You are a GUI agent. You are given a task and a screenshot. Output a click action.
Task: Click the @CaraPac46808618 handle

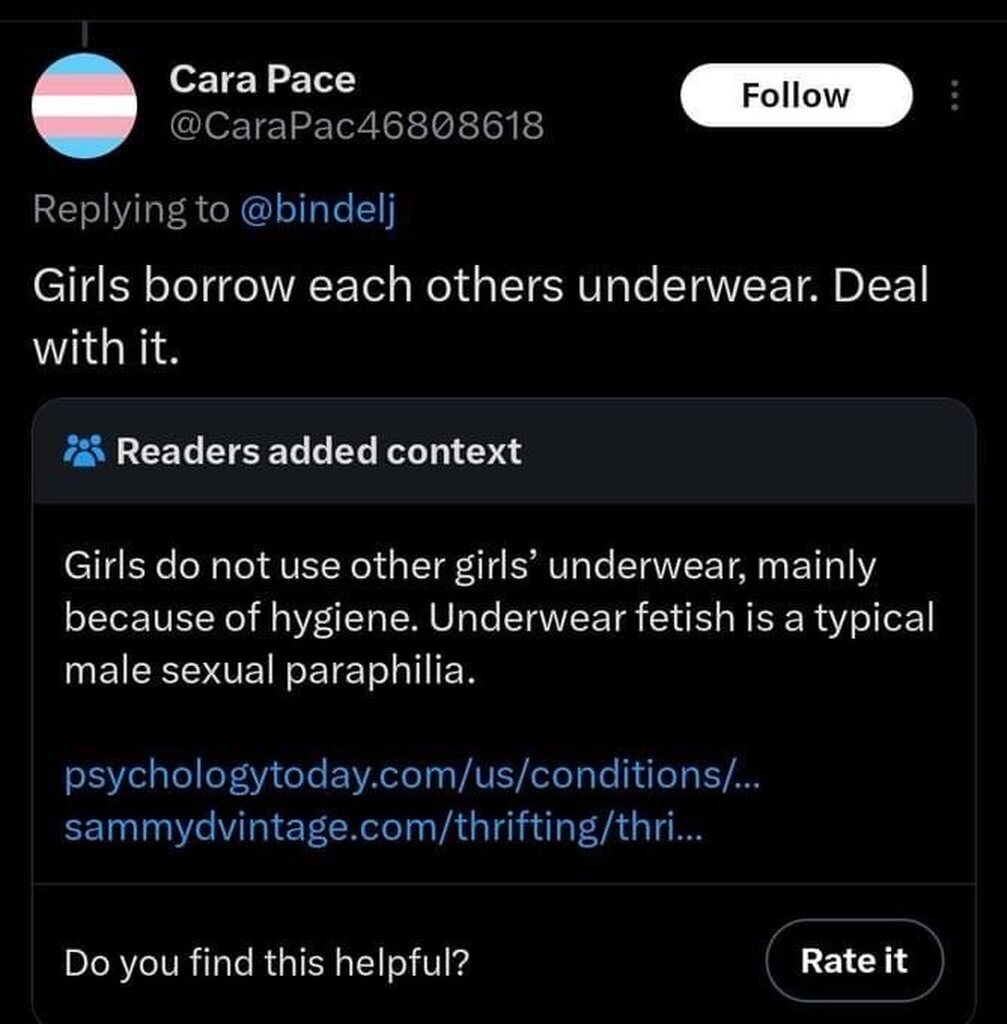357,126
